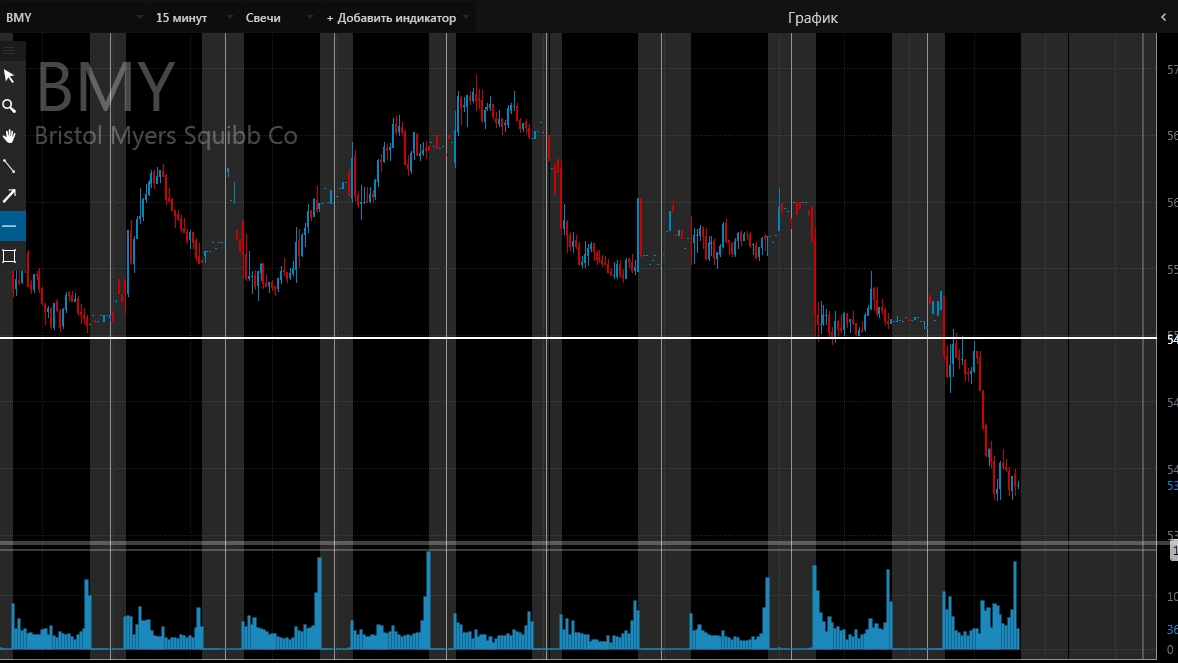The width and height of the screenshot is (1178, 663).
Task: Open the BMY ticker dropdown arrow
Action: pos(137,18)
